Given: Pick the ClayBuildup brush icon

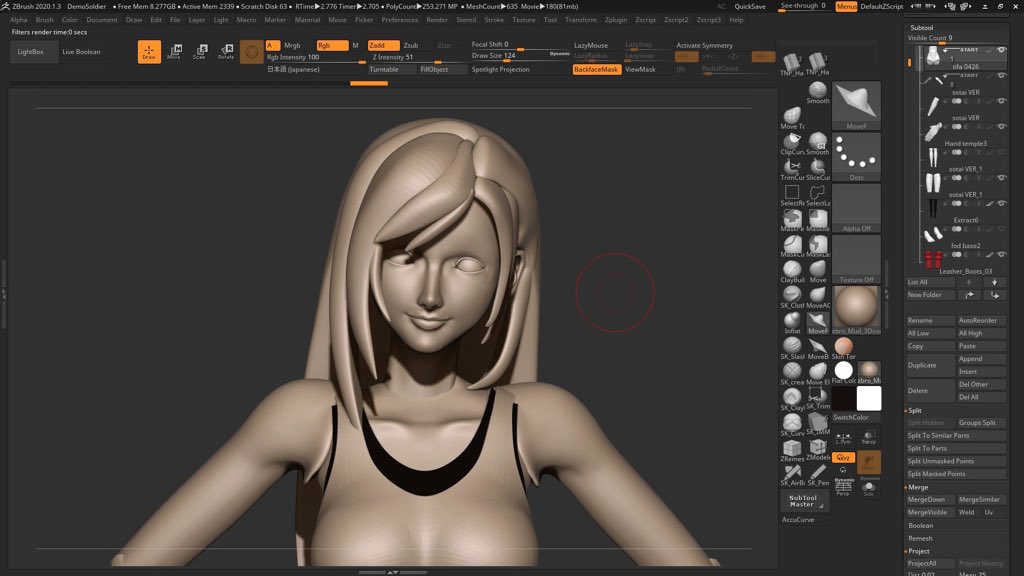Looking at the screenshot, I should 792,270.
